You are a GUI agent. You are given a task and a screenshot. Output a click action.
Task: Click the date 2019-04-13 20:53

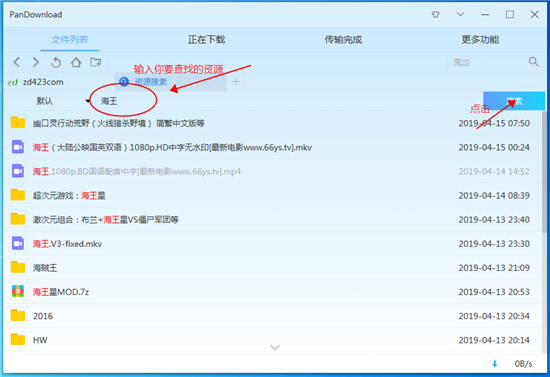coord(494,292)
